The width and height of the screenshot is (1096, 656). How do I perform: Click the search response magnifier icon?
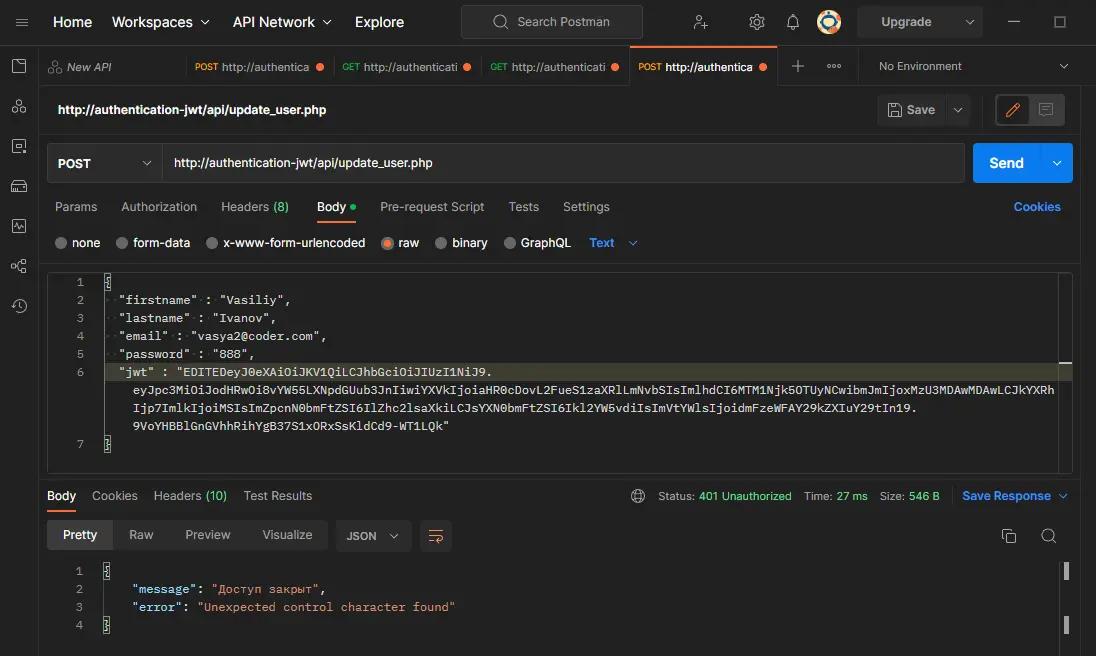(1048, 536)
